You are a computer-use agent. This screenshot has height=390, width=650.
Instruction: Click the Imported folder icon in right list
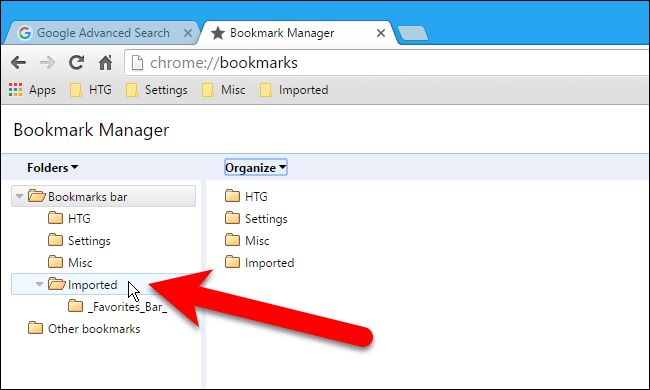tap(233, 262)
